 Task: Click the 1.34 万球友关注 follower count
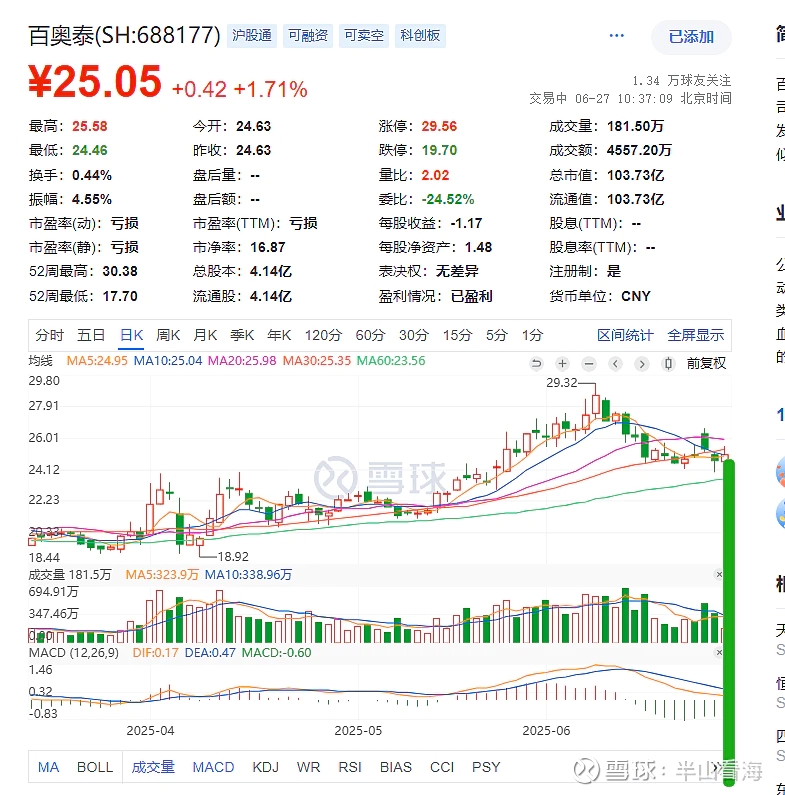click(682, 81)
